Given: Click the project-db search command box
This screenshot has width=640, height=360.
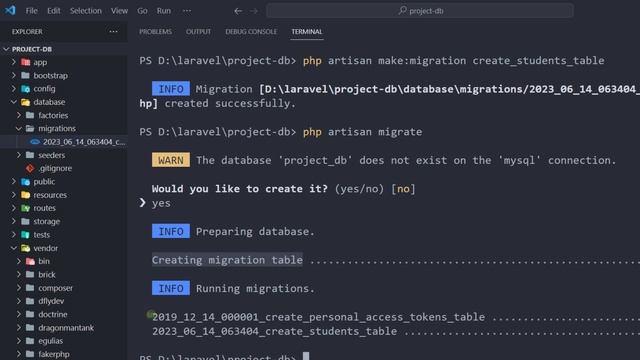Looking at the screenshot, I should tap(420, 11).
